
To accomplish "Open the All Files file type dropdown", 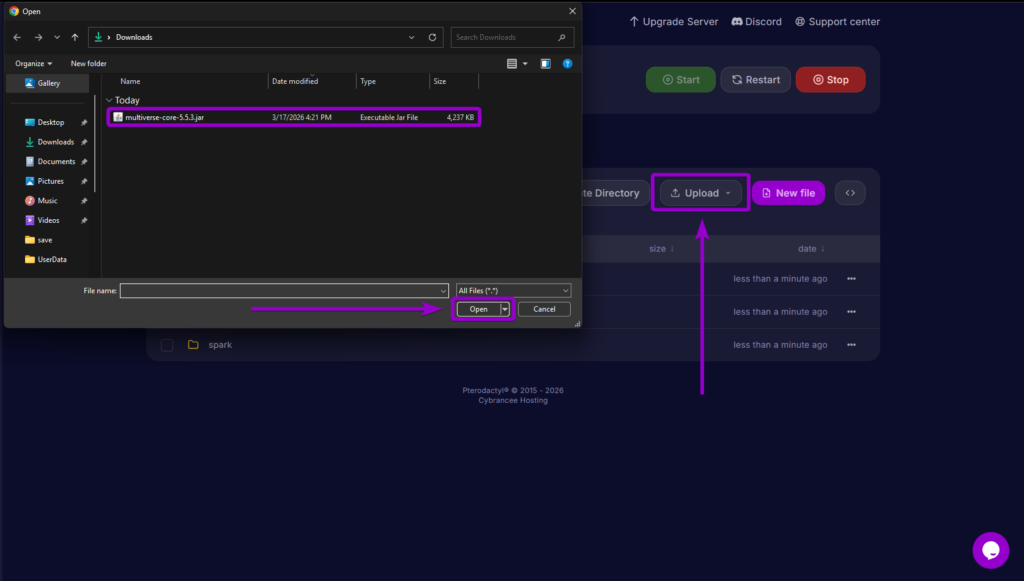I will (513, 290).
